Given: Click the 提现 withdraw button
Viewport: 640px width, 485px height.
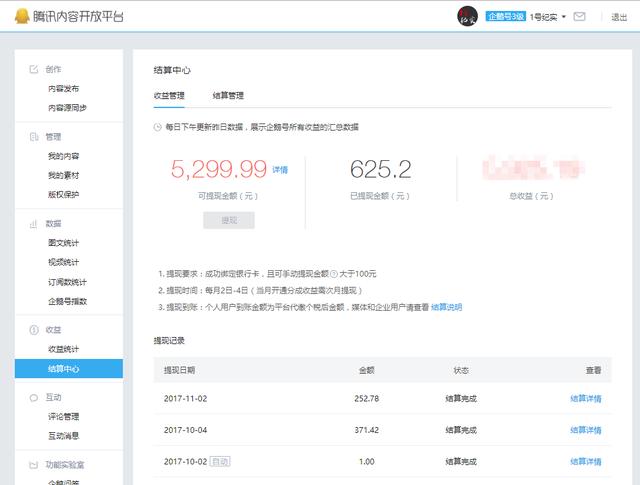Looking at the screenshot, I should click(x=229, y=220).
